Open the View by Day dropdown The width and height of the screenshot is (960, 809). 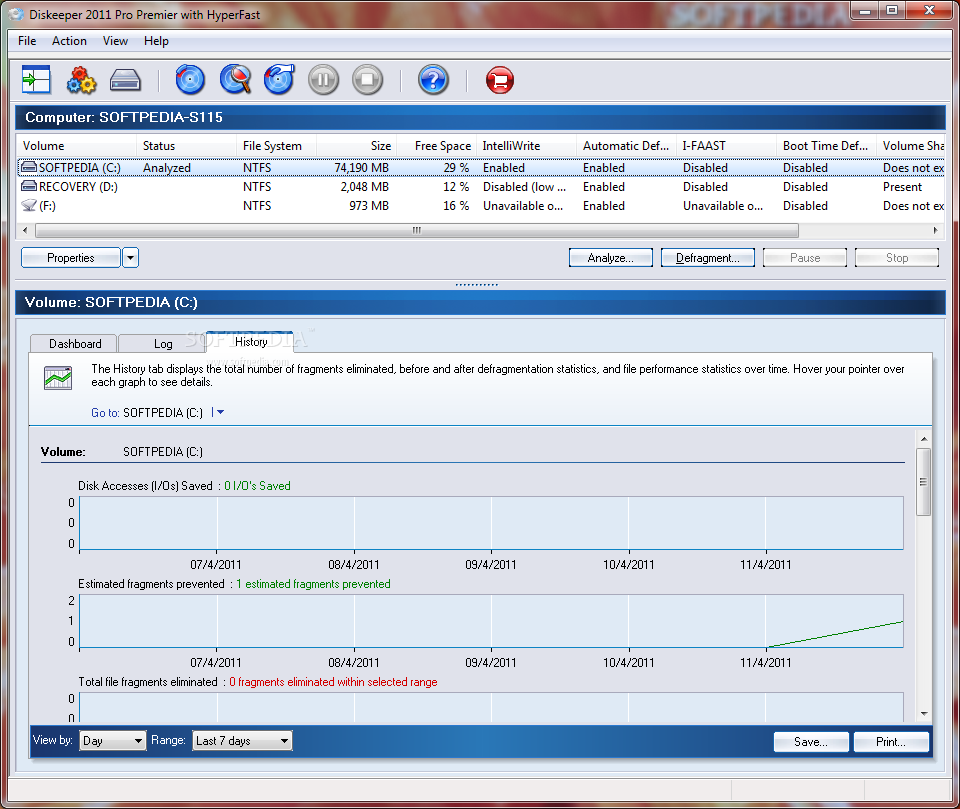(113, 740)
